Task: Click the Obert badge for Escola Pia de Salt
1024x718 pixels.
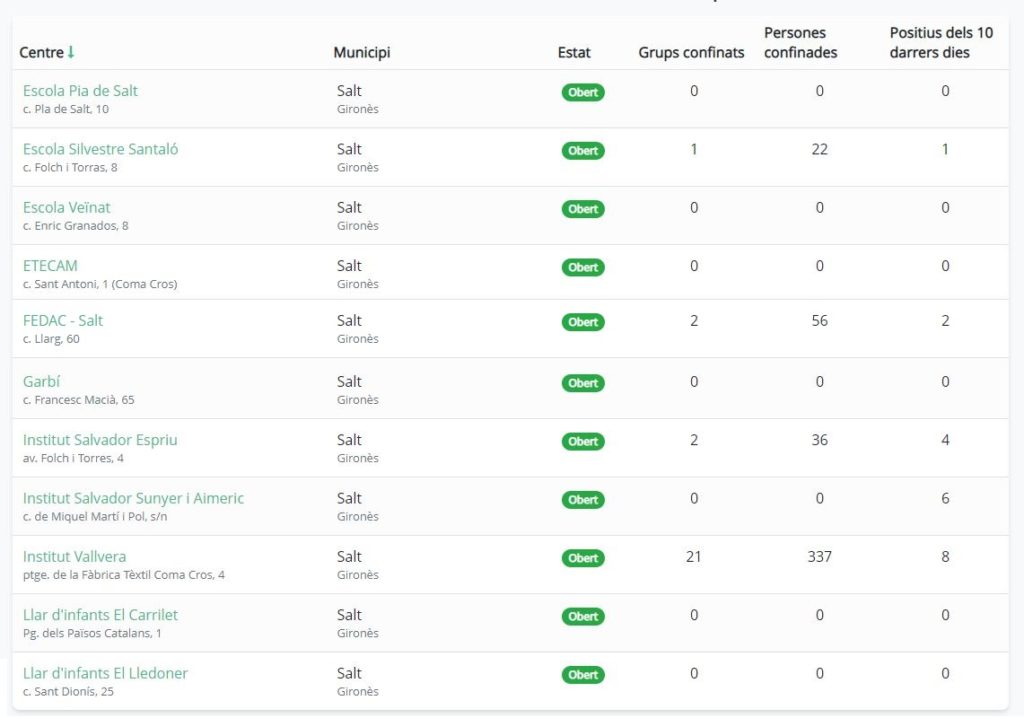Action: pos(583,92)
